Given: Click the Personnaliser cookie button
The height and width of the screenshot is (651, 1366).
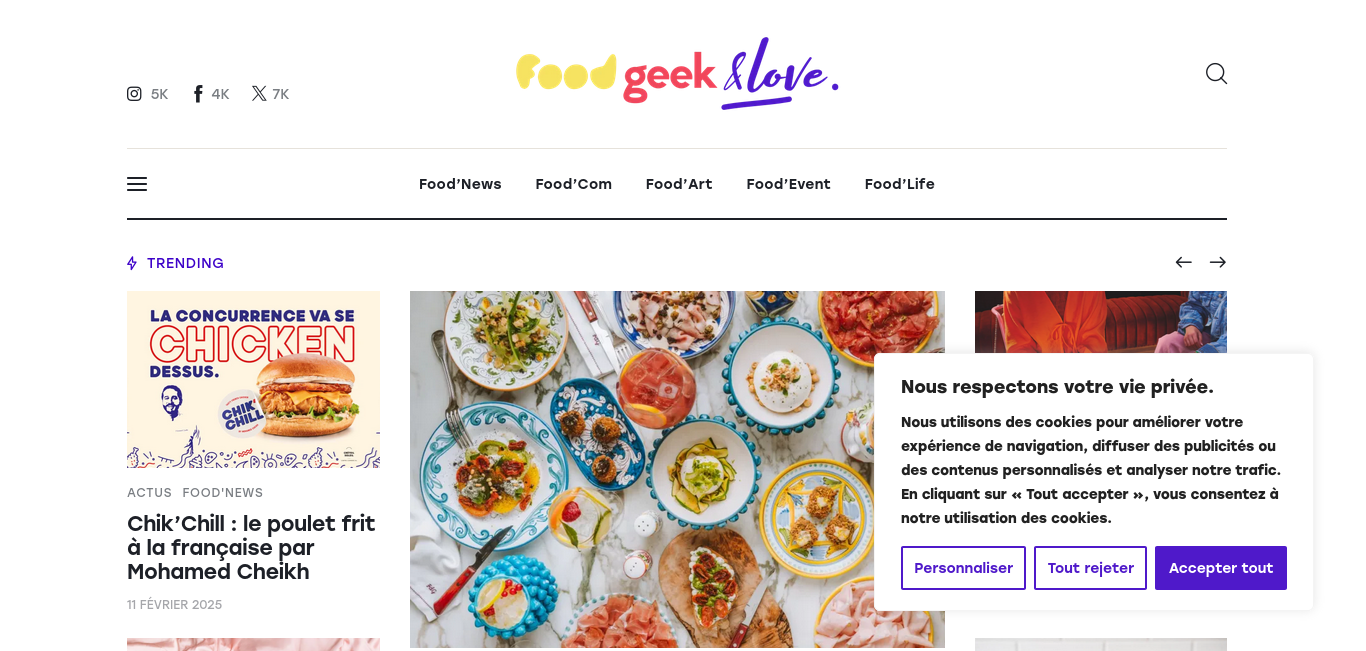Looking at the screenshot, I should tap(963, 568).
